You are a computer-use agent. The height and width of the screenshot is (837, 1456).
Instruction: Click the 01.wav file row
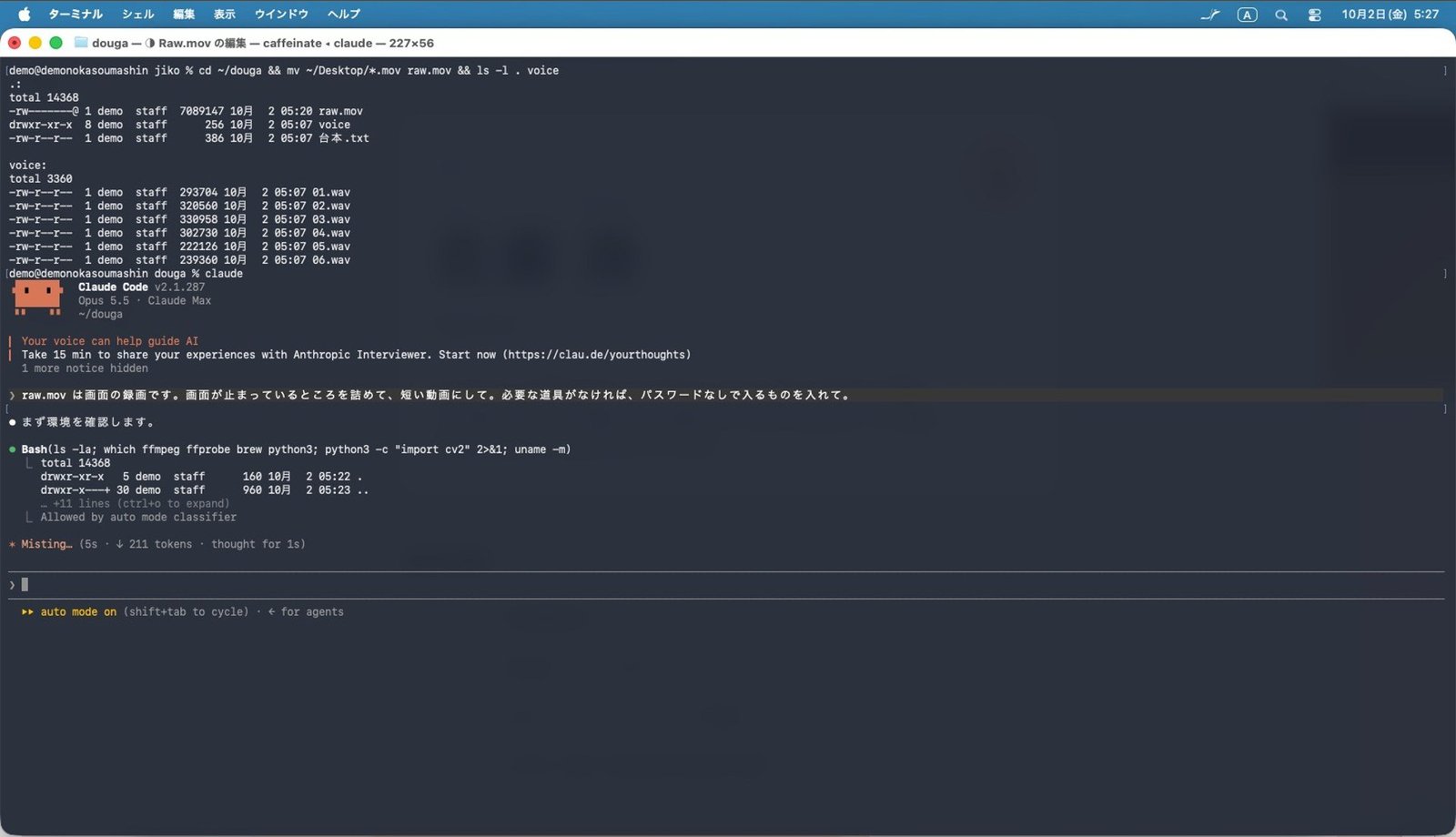coord(180,192)
